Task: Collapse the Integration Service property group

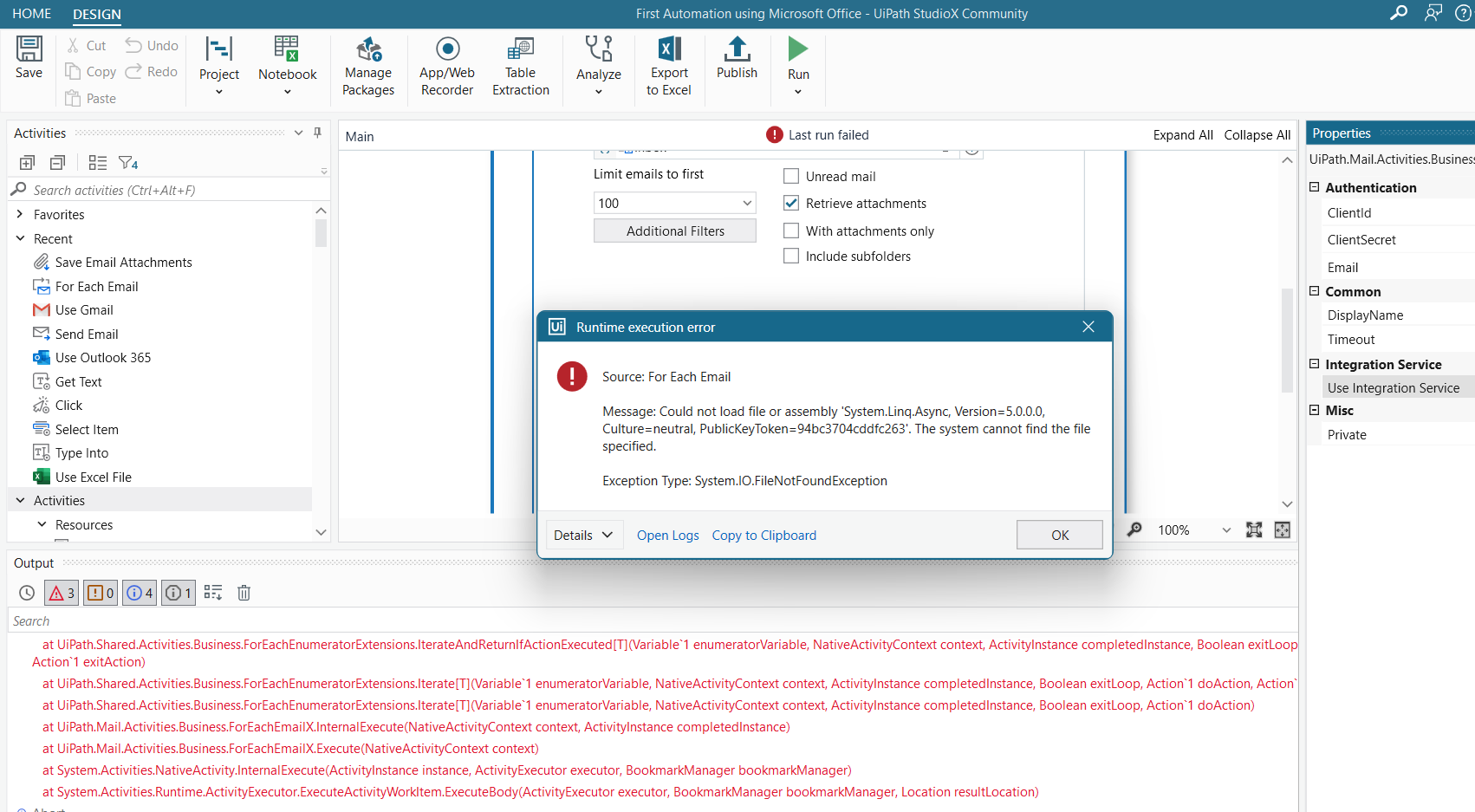Action: [x=1315, y=364]
